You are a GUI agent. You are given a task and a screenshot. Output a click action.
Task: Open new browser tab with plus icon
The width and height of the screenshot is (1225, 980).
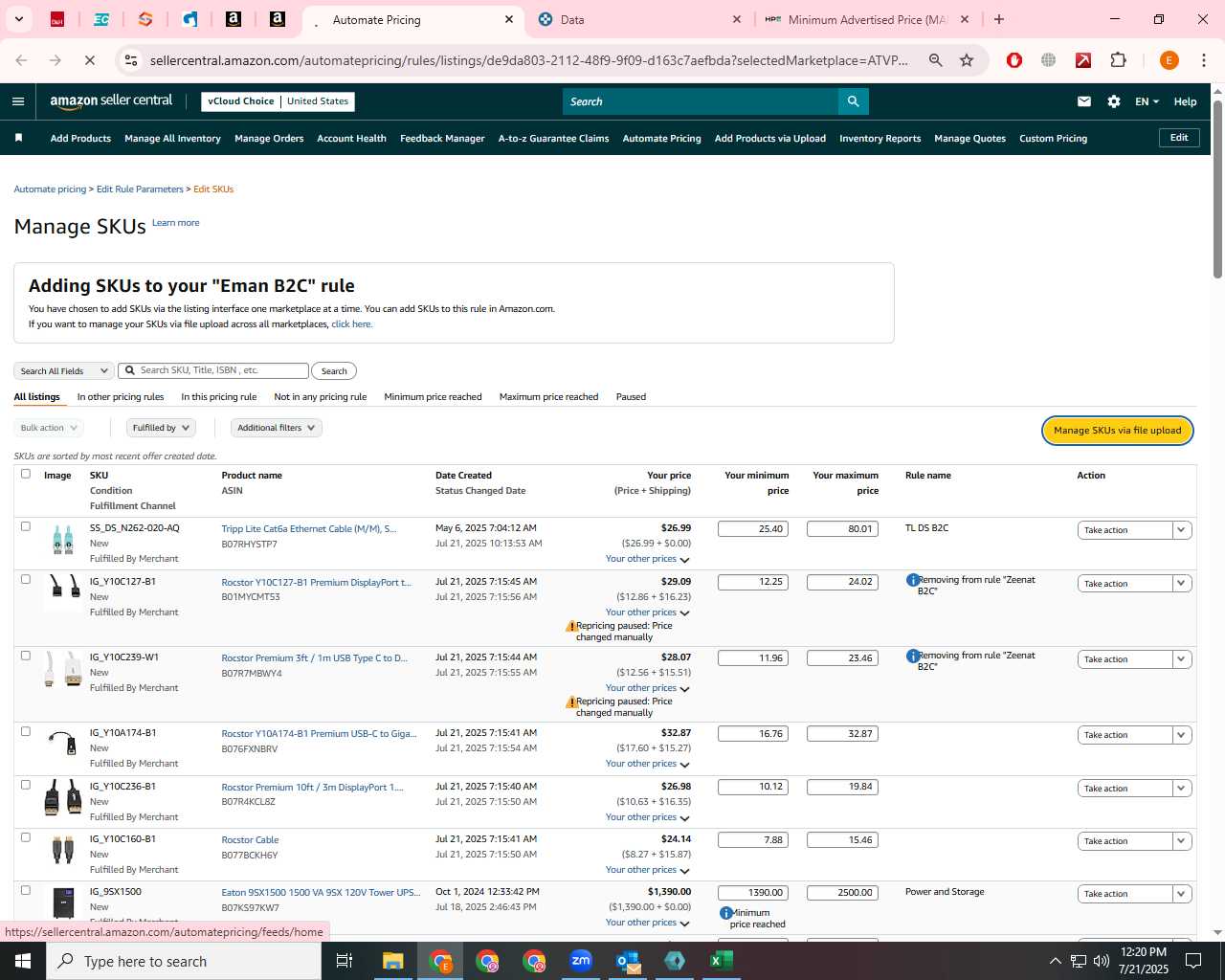(999, 19)
